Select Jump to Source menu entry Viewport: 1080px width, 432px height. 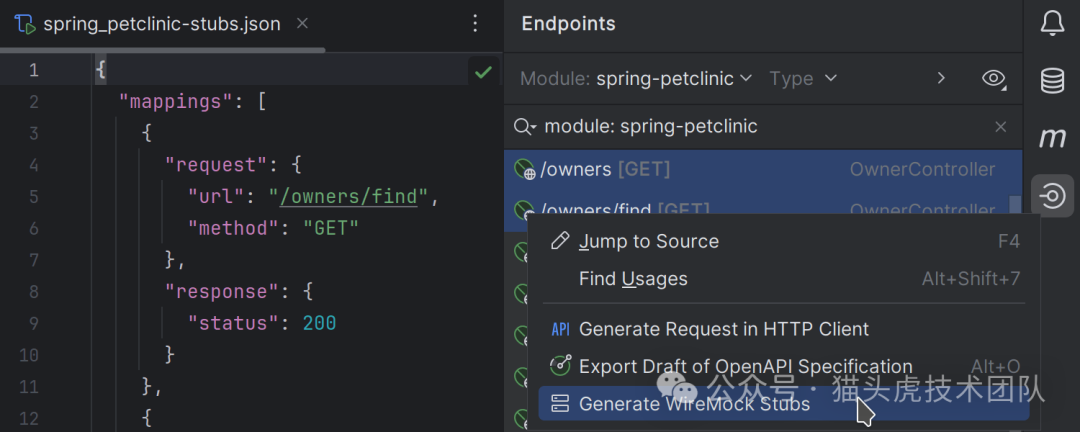(648, 241)
